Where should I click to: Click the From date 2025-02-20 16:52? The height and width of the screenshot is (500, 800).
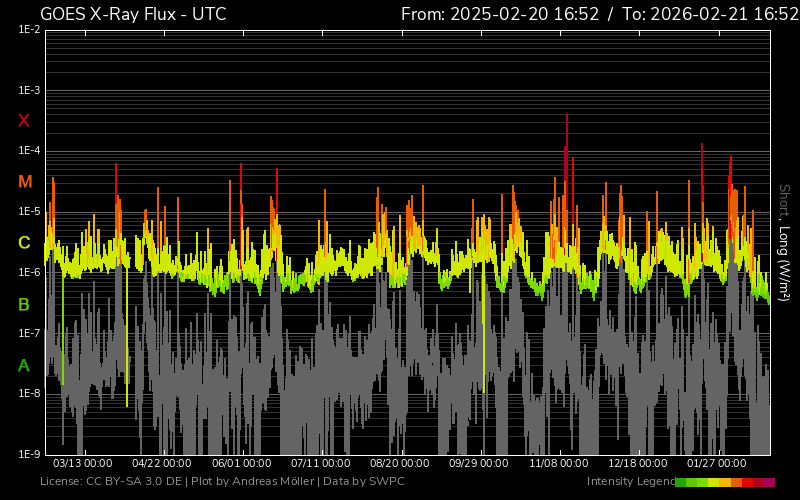point(498,14)
